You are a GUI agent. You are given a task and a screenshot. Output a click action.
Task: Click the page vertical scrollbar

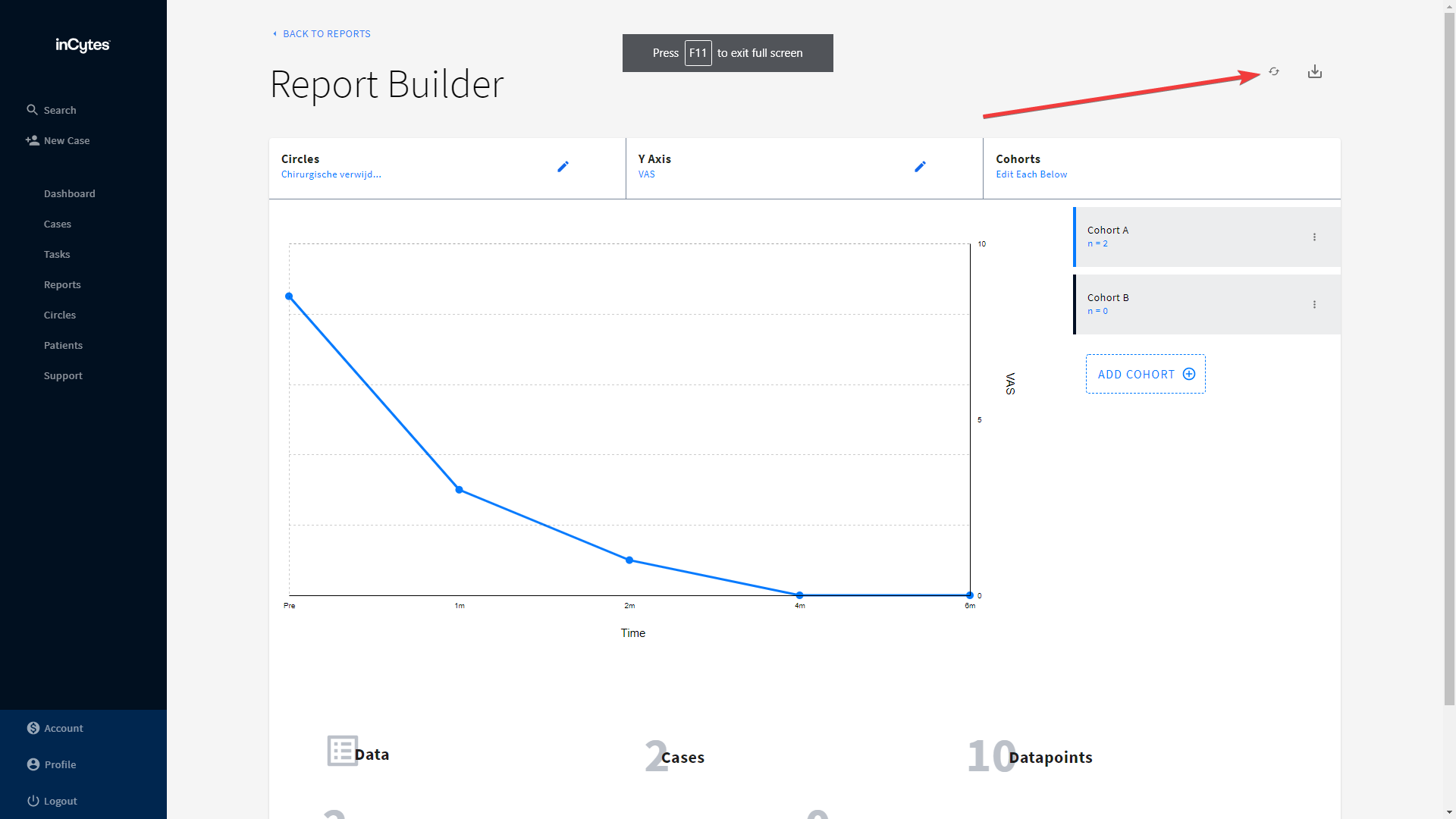pyautogui.click(x=1449, y=356)
